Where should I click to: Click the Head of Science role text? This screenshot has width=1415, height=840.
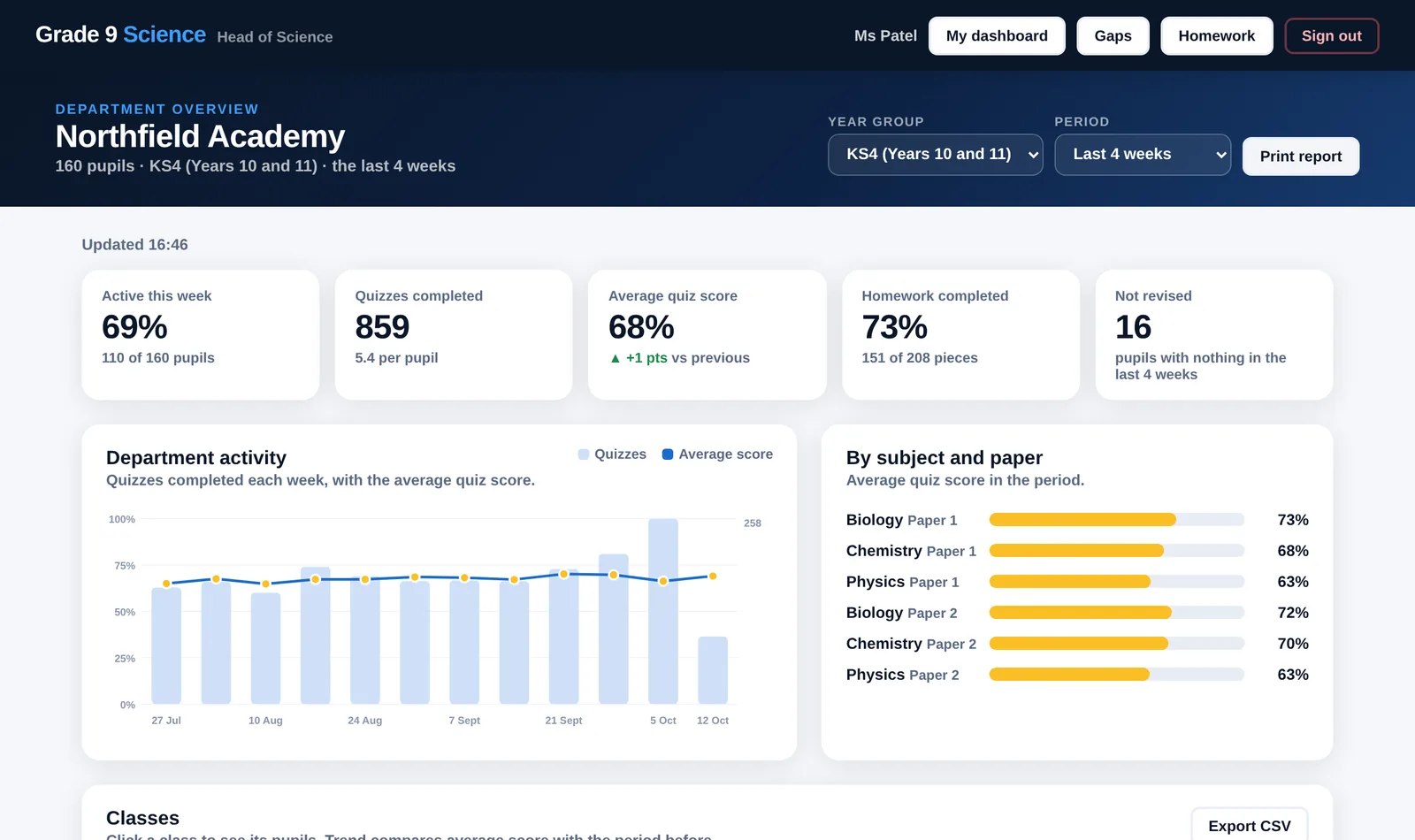275,37
